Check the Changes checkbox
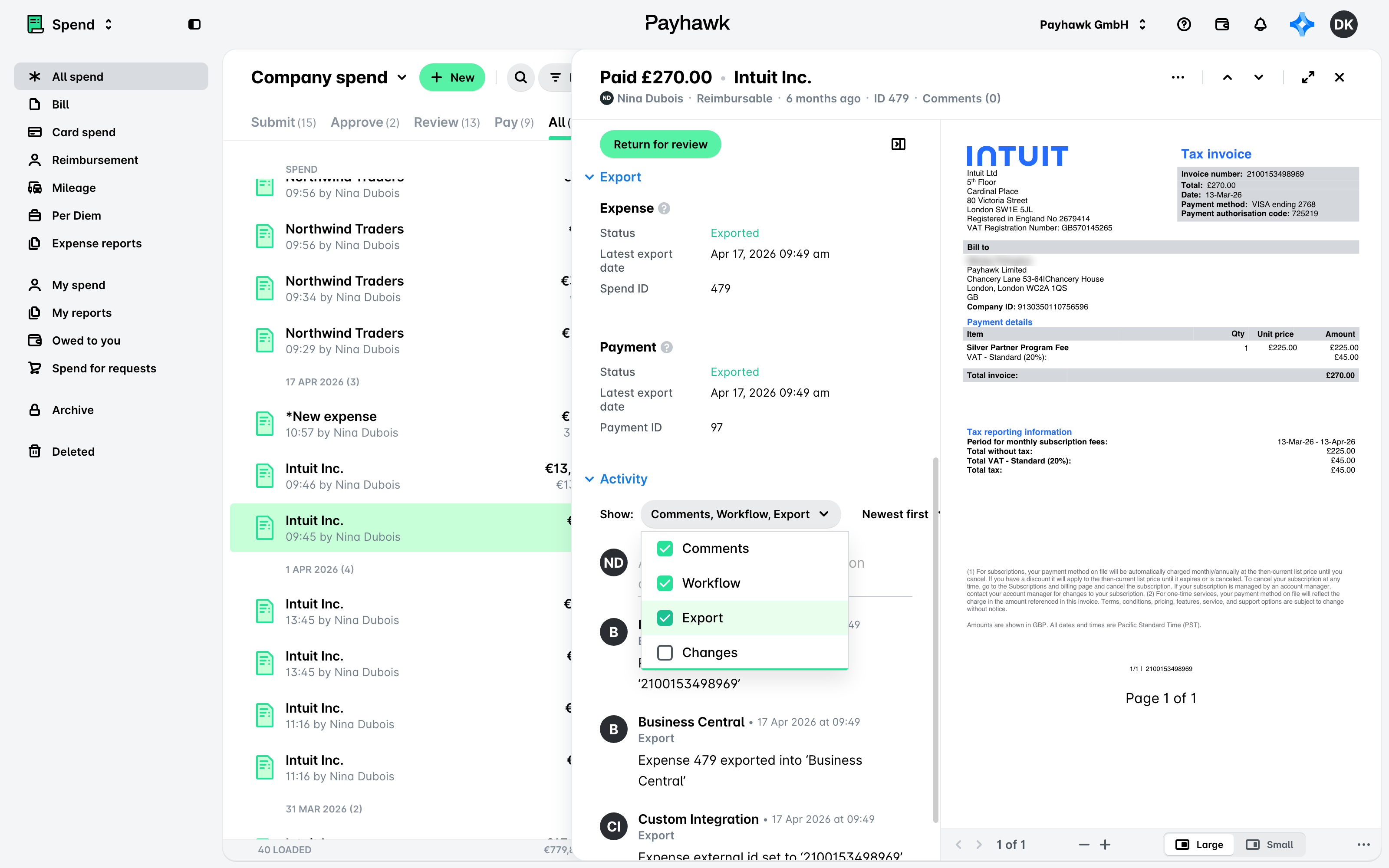 pyautogui.click(x=665, y=653)
